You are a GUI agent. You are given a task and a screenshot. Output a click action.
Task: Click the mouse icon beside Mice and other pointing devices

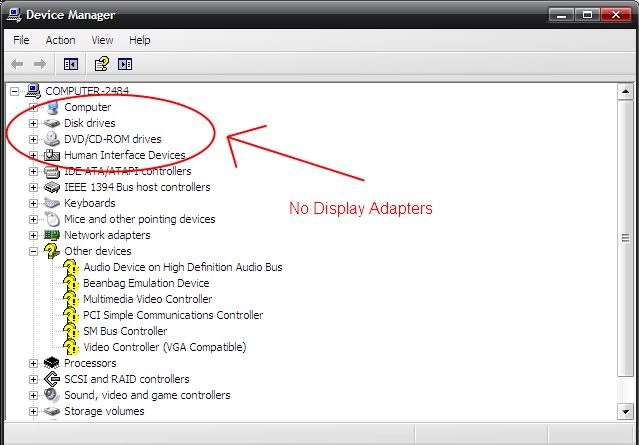52,219
